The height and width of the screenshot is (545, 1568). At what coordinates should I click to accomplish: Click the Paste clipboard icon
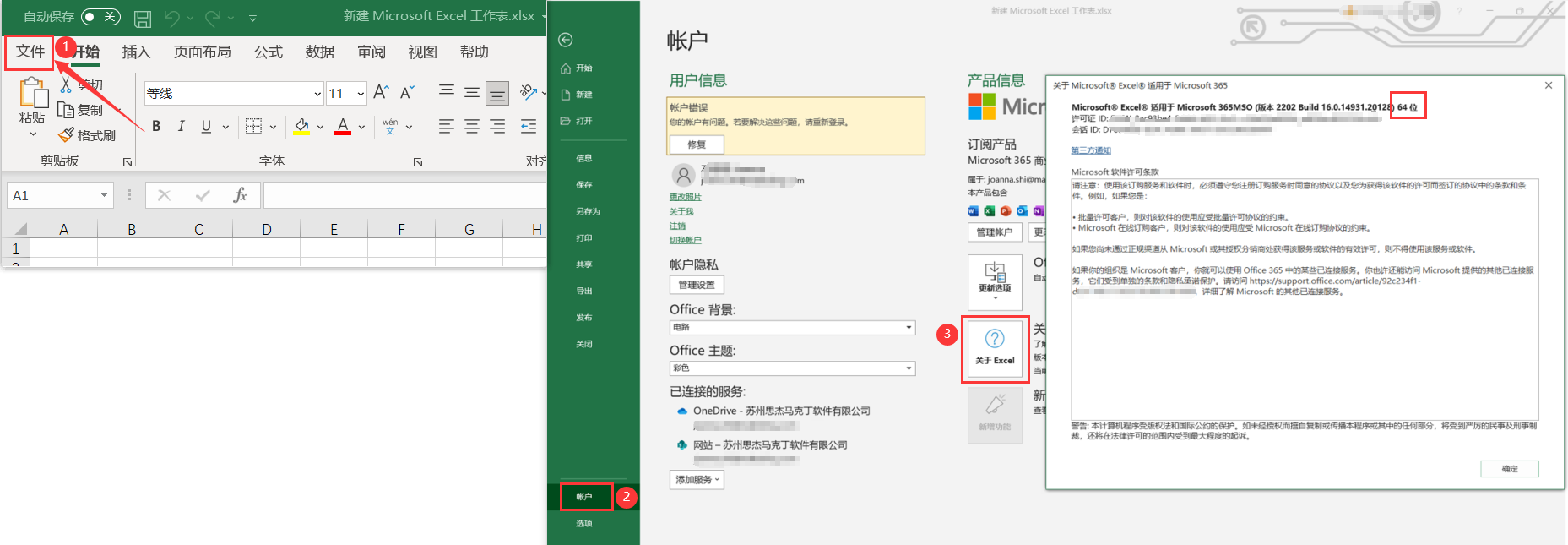click(32, 93)
